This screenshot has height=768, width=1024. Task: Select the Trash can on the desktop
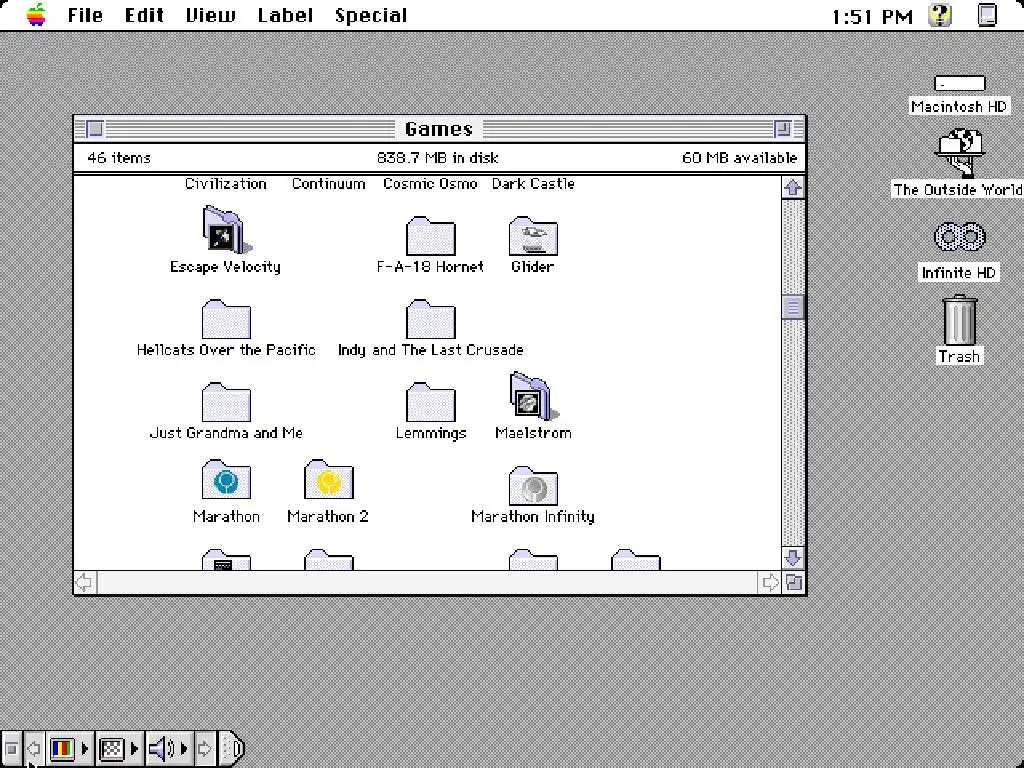(959, 320)
